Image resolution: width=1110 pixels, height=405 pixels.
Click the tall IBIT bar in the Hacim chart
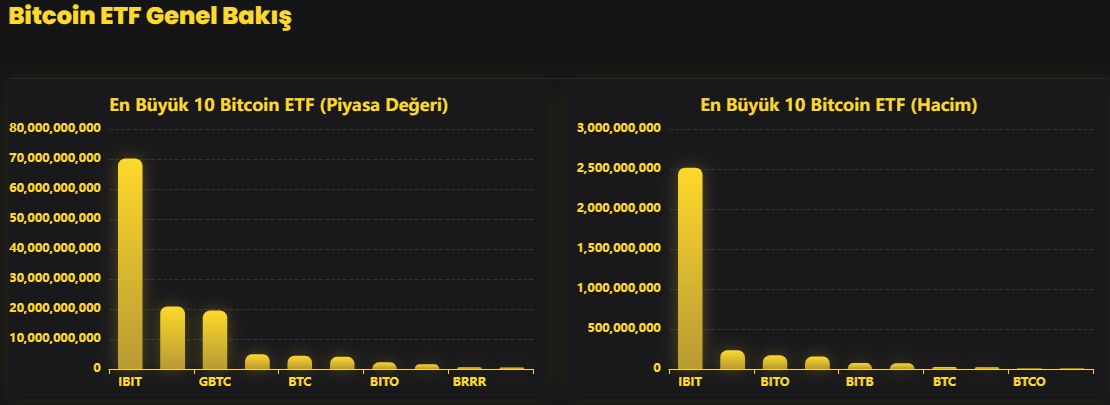690,268
